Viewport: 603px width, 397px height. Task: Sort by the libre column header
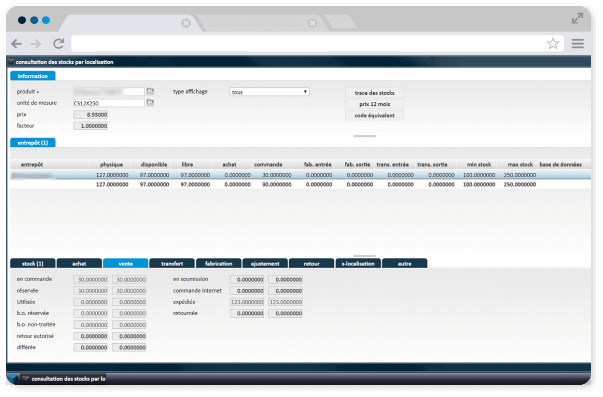187,164
